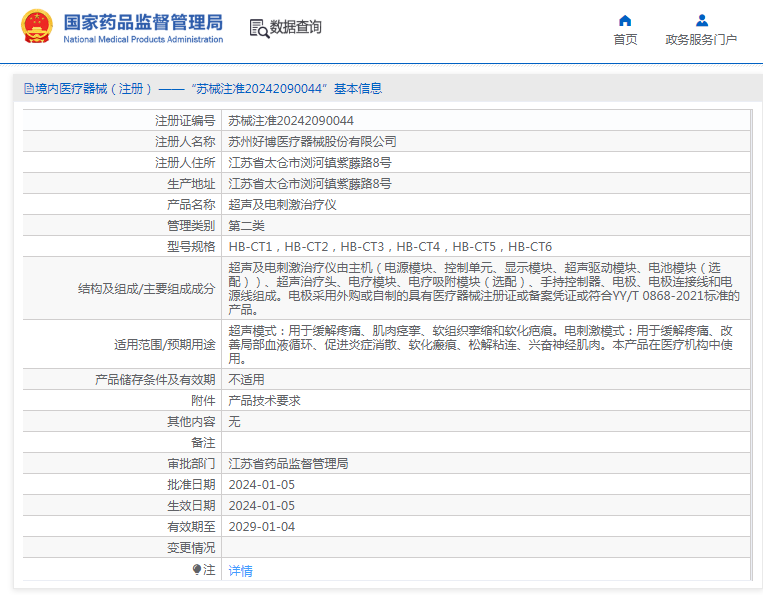Select 苏州好博医疗器械股份有限公司 cell
The width and height of the screenshot is (763, 595).
[x=312, y=142]
